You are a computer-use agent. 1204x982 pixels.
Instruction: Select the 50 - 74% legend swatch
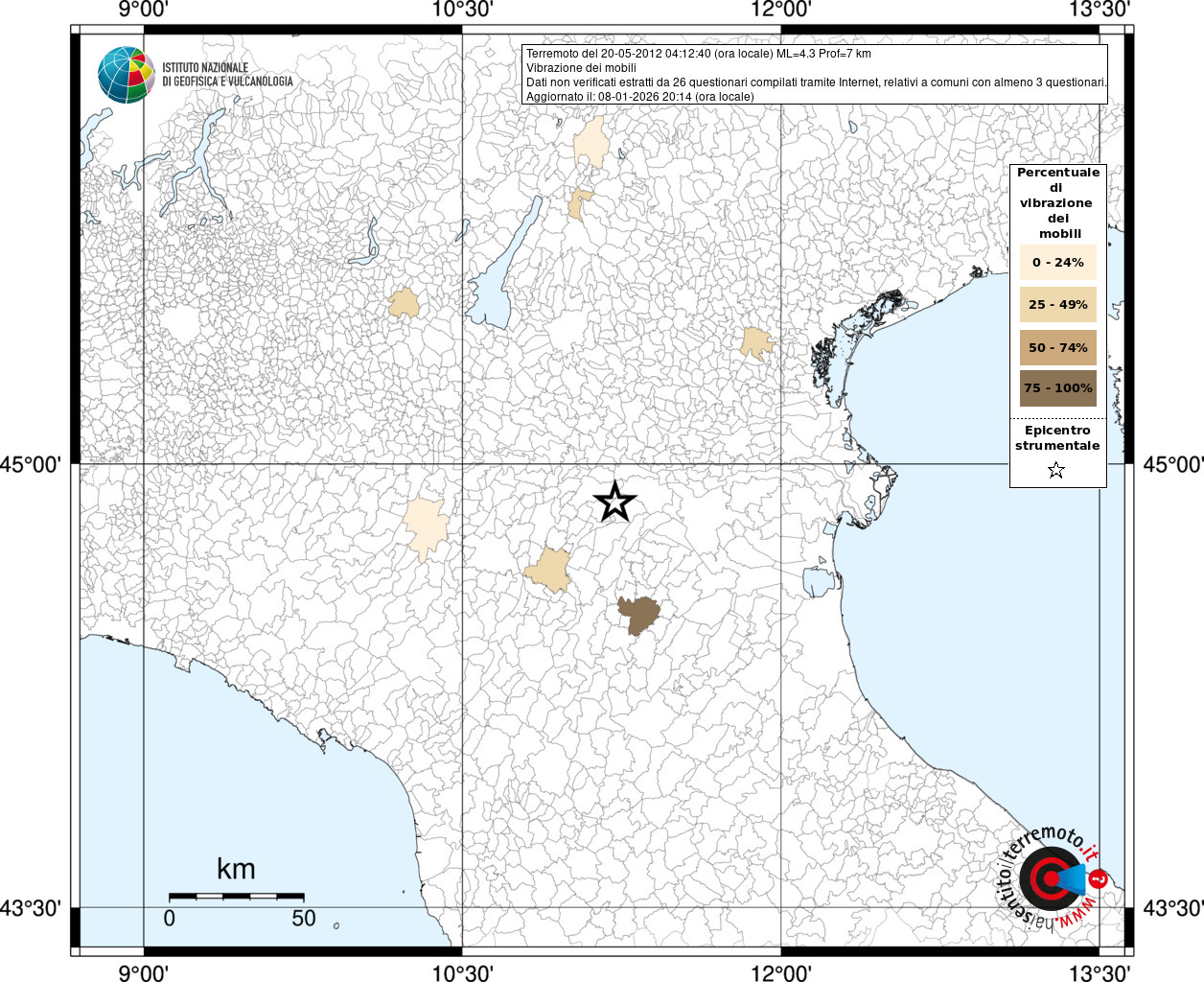point(1058,347)
